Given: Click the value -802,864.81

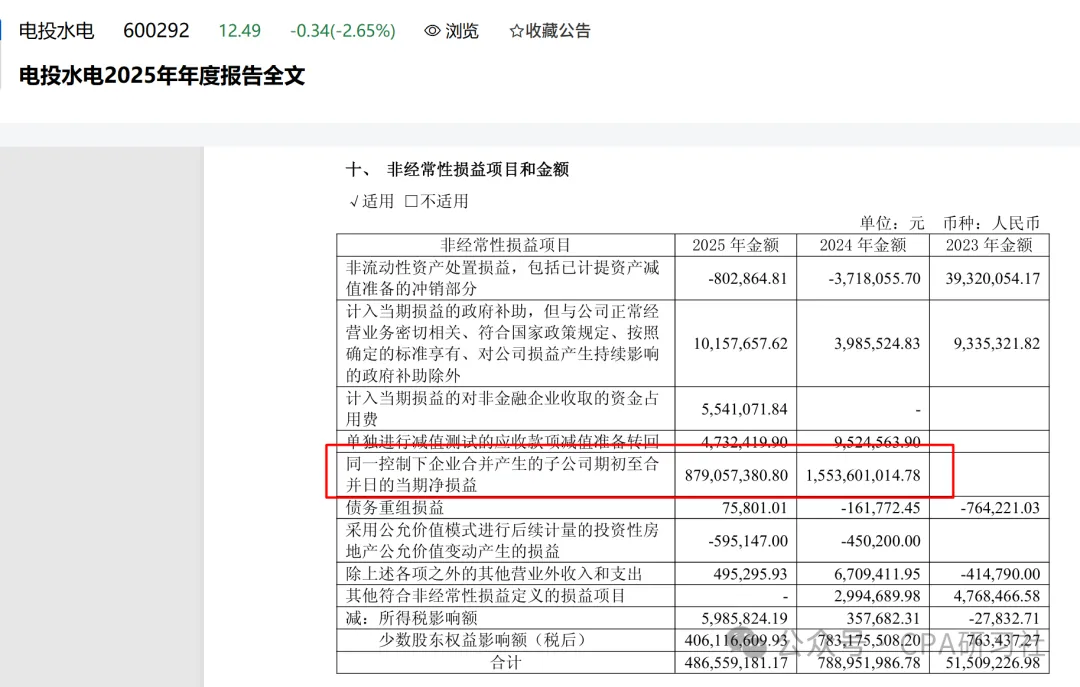Looking at the screenshot, I should [747, 278].
